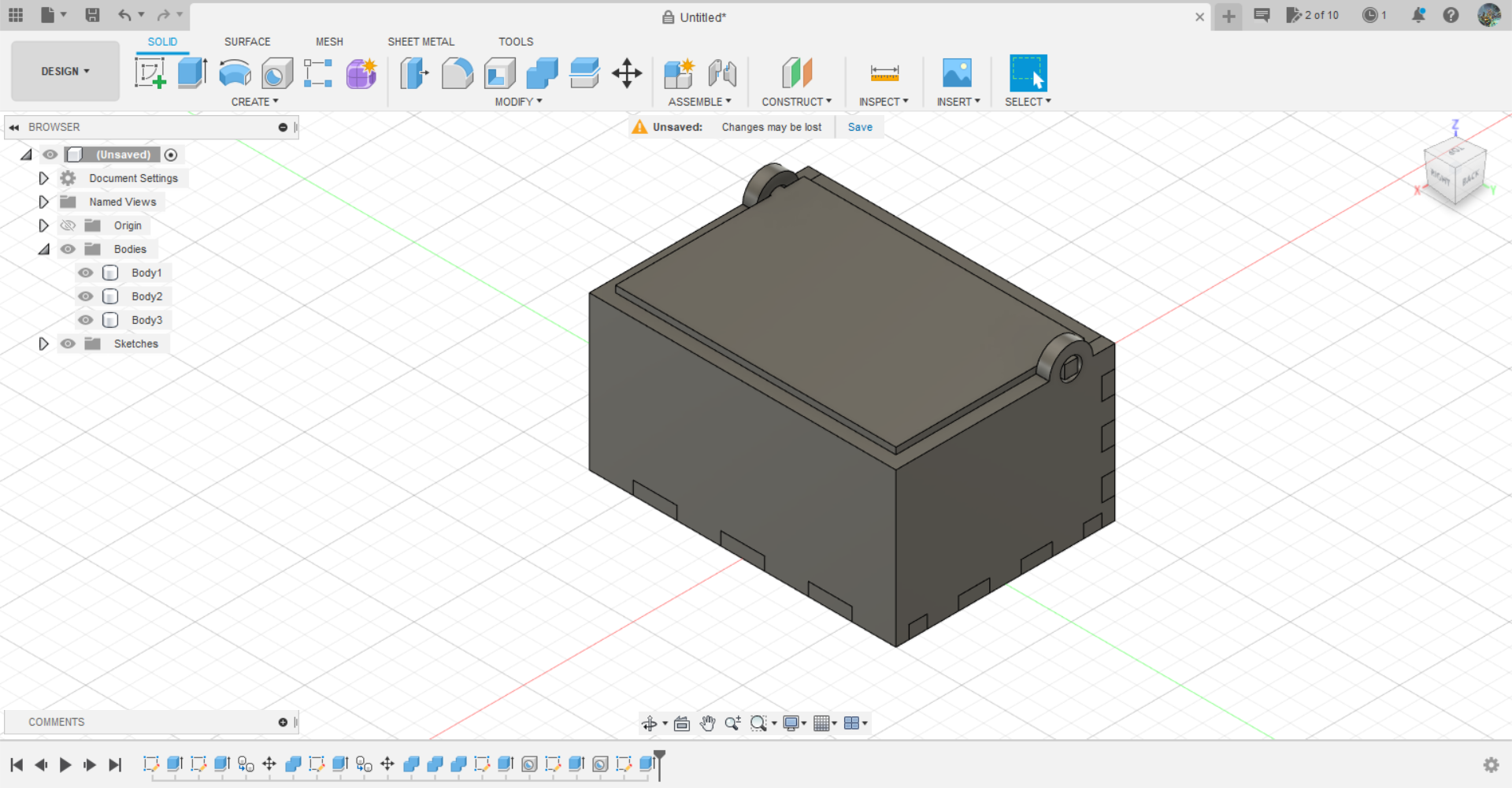The width and height of the screenshot is (1512, 788).
Task: Switch to the TOOLS tab
Action: point(516,42)
